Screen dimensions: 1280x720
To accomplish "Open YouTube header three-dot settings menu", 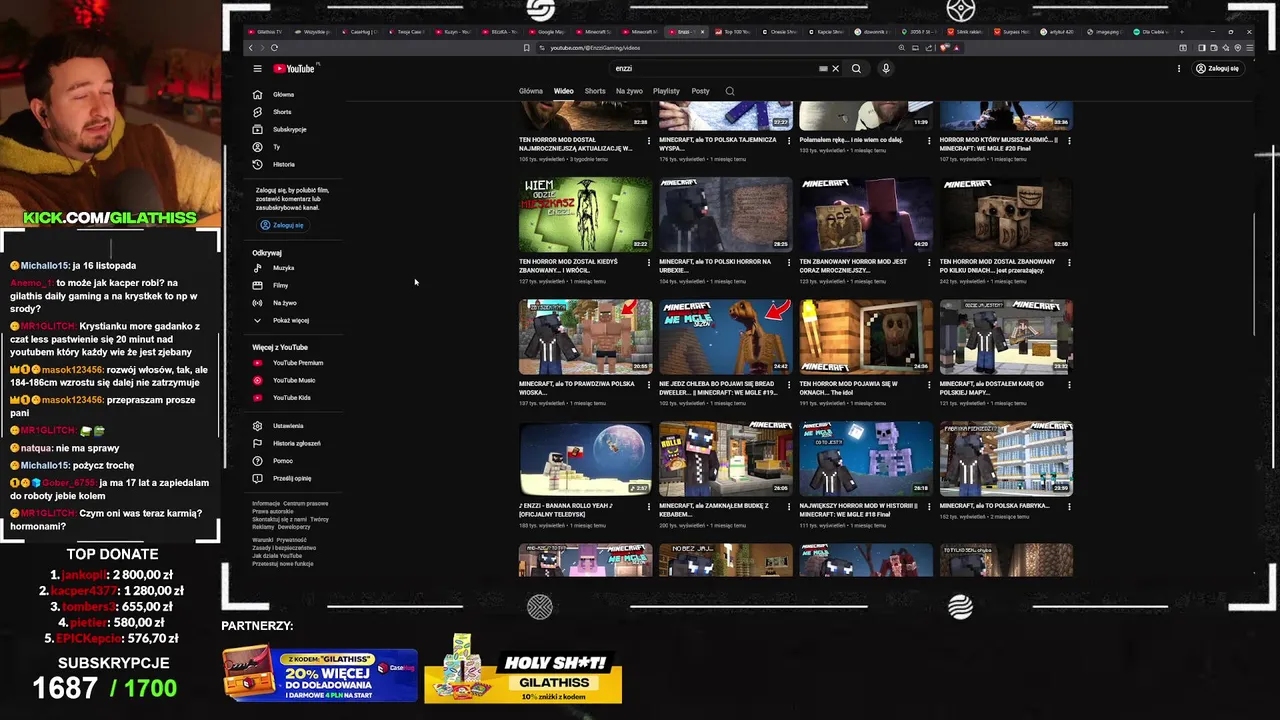I will [x=1179, y=69].
